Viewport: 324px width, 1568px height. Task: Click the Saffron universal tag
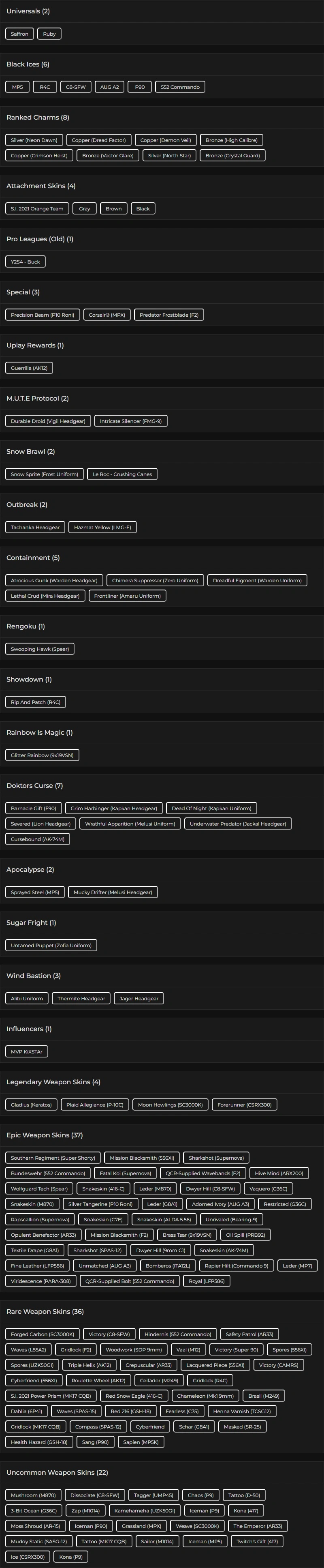tap(19, 34)
